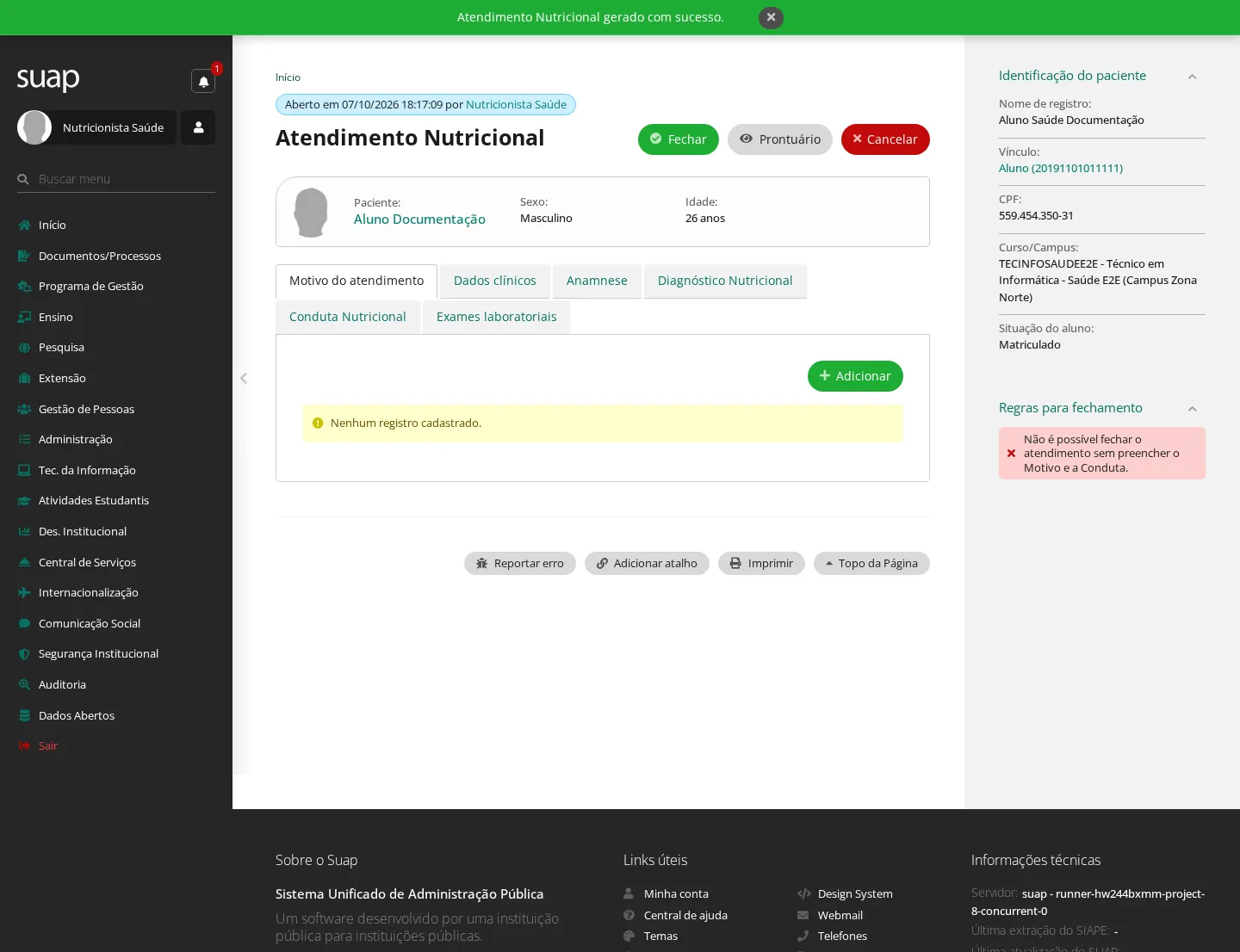Open the Nutricionista Saúde user name label
1240x952 pixels.
(113, 127)
